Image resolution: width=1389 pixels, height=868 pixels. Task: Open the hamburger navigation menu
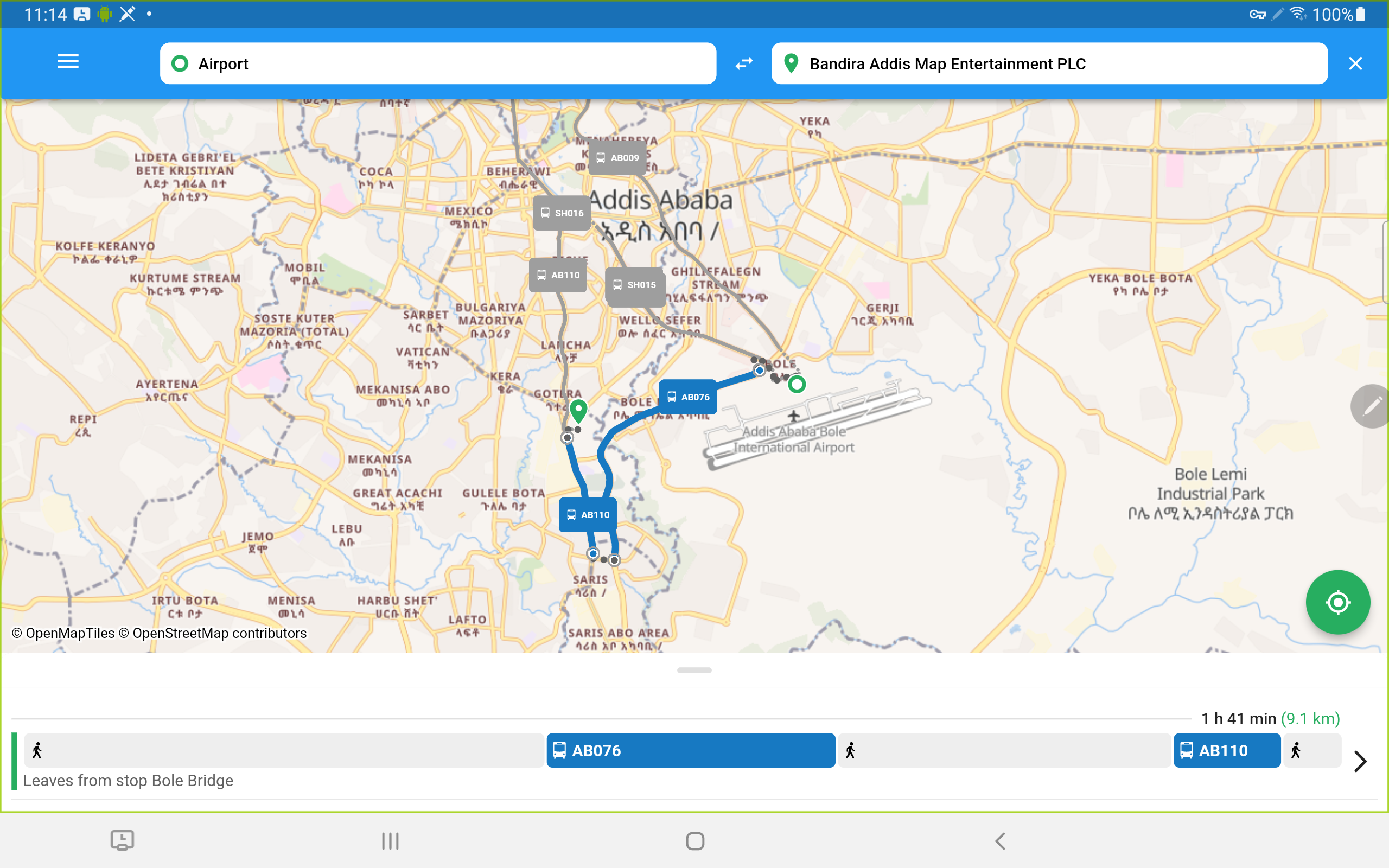[x=68, y=61]
